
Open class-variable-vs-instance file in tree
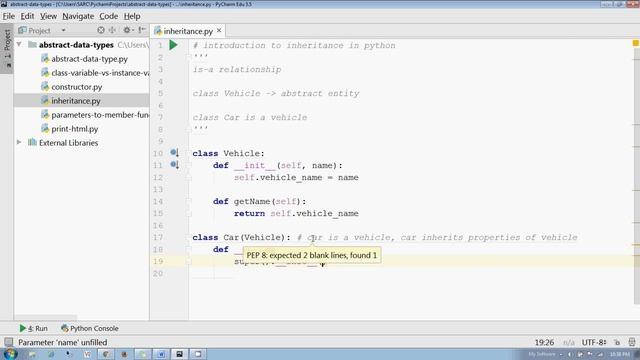(x=100, y=73)
